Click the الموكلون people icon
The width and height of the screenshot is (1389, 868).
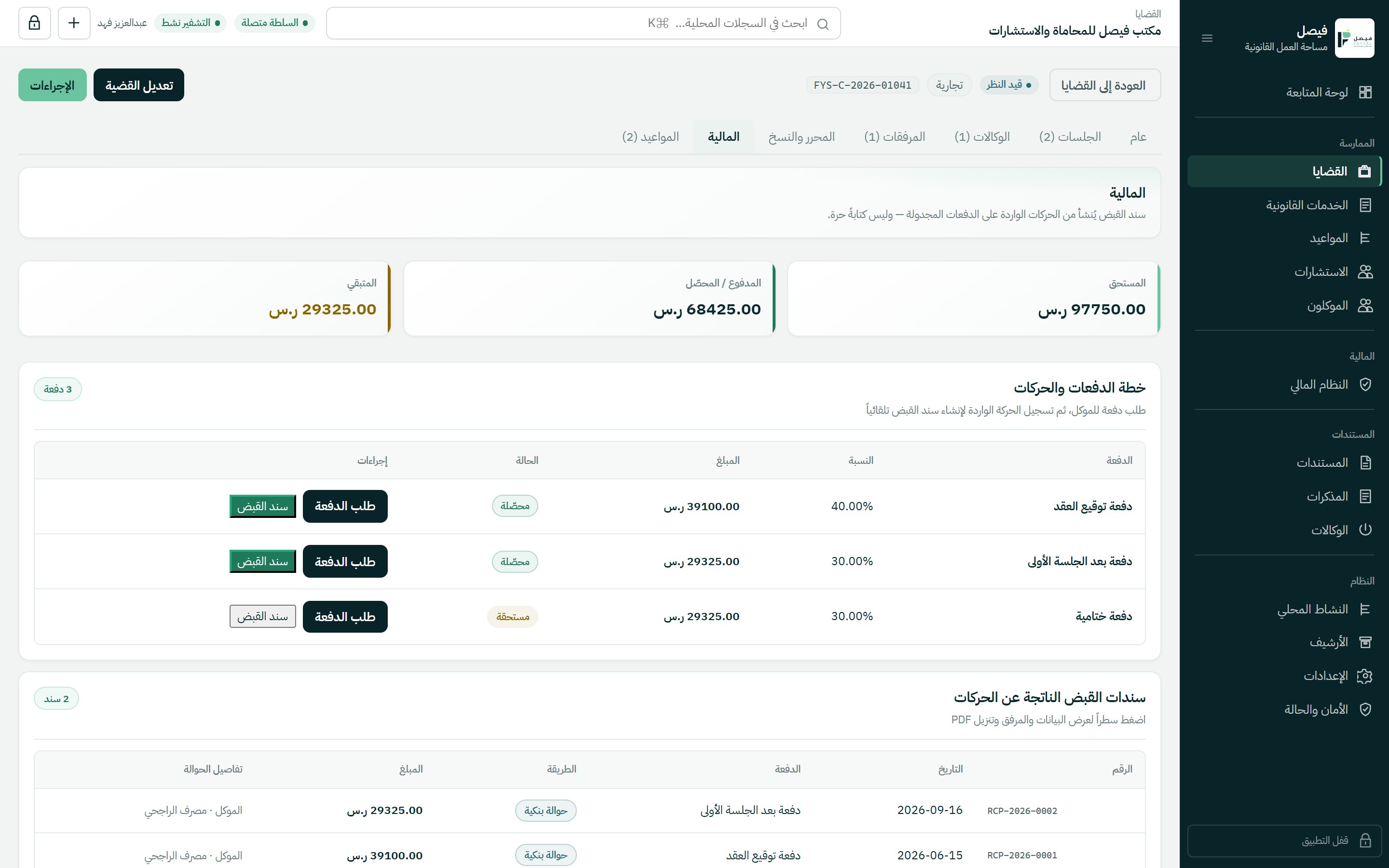1365,305
